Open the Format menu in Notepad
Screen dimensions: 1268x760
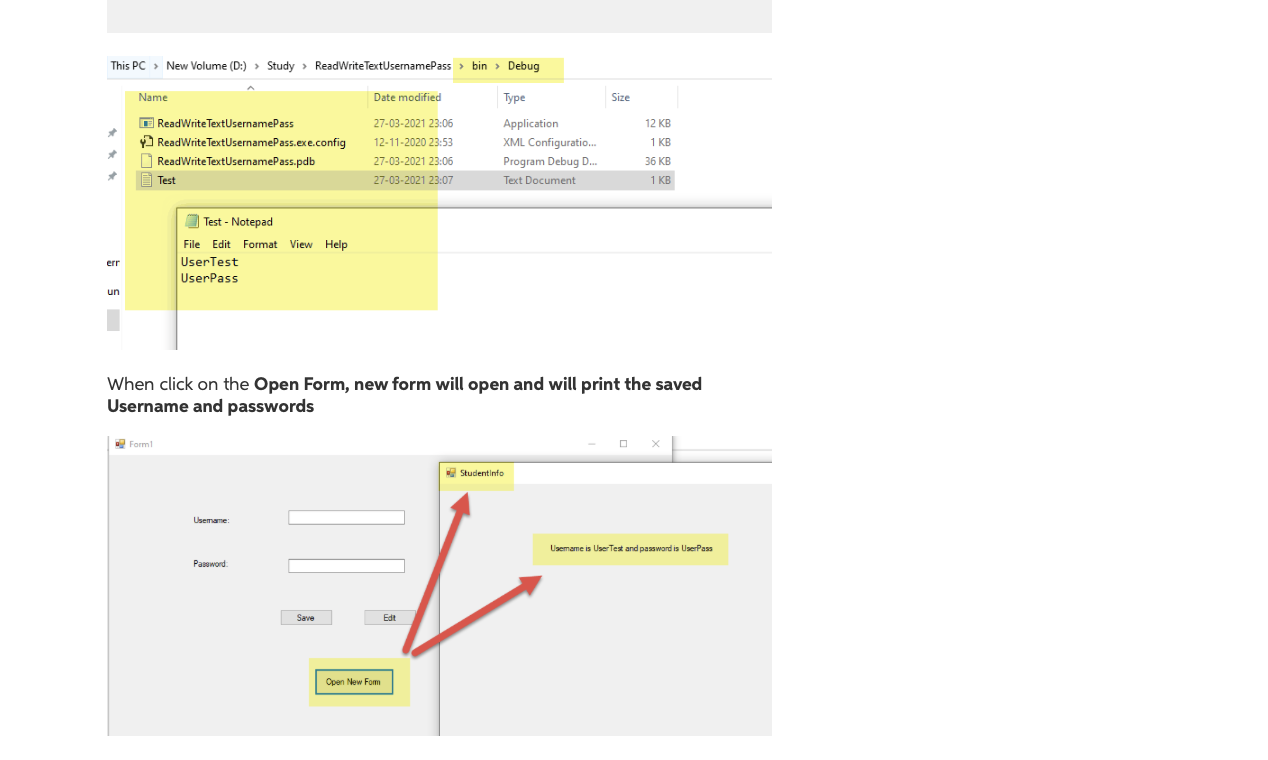click(x=260, y=244)
